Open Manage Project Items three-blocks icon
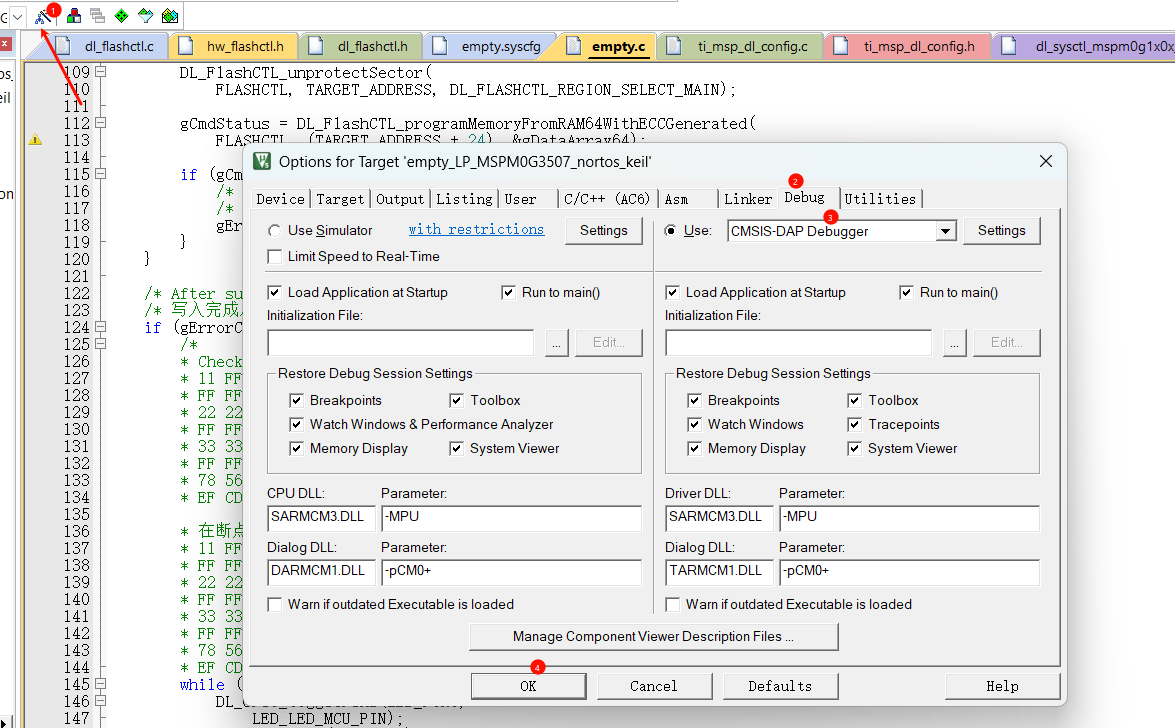The image size is (1175, 728). [x=74, y=16]
